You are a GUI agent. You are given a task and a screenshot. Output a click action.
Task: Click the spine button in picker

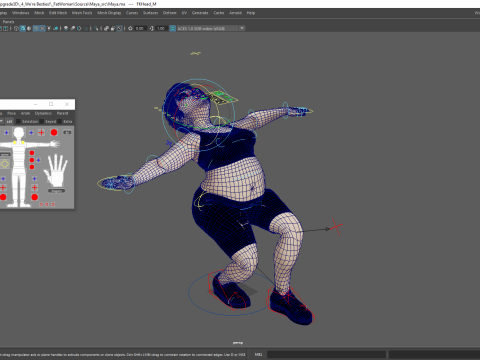5,155
